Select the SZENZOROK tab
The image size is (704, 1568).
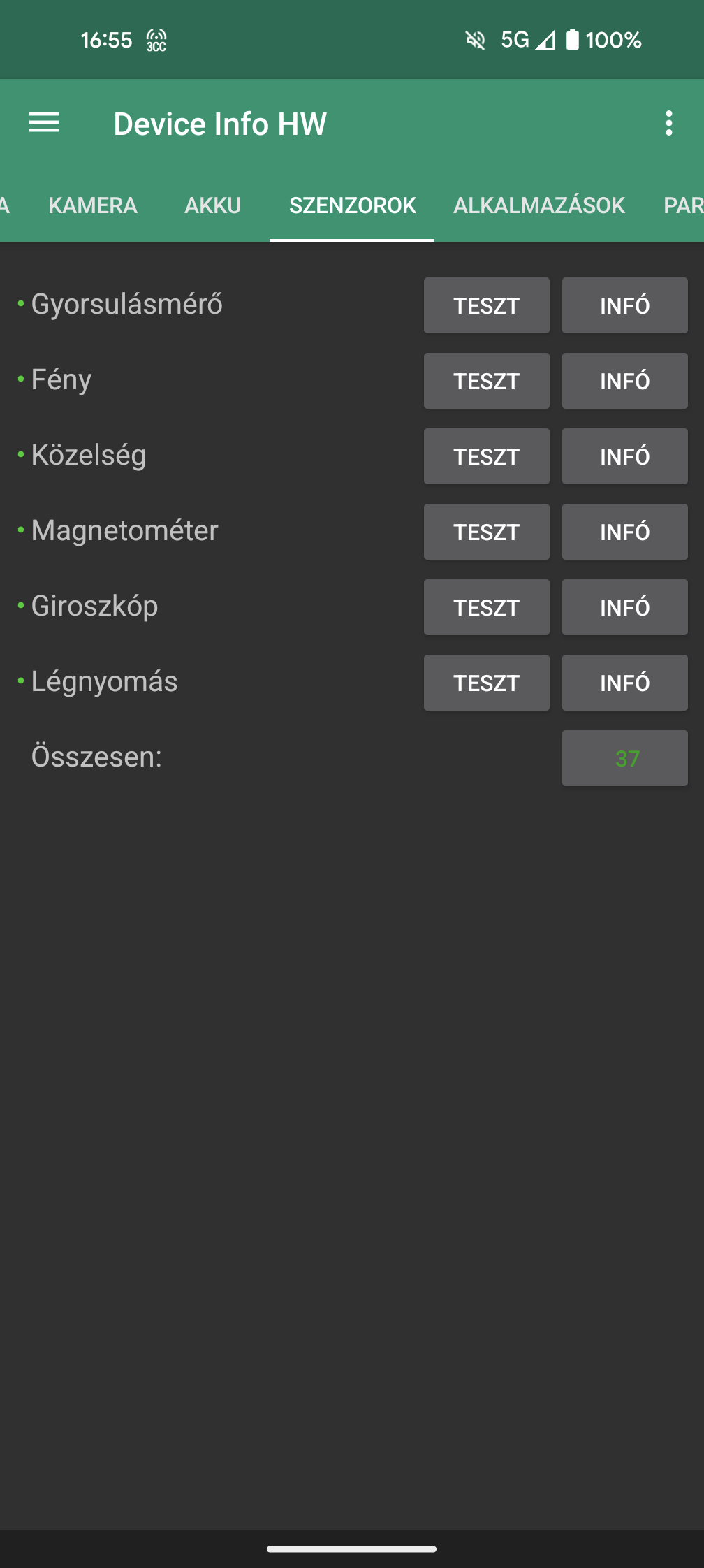tap(352, 205)
